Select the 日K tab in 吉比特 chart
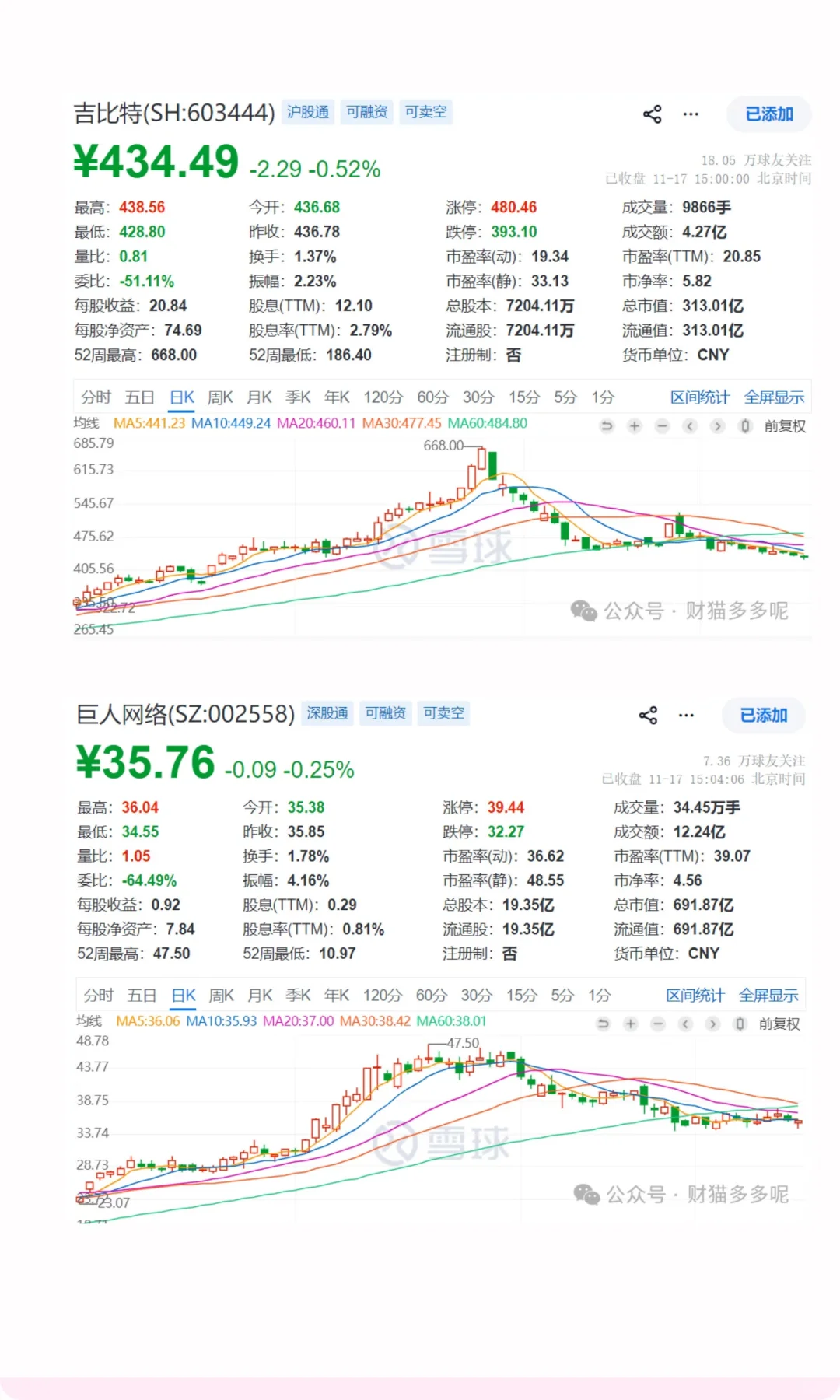This screenshot has height=1400, width=840. (182, 397)
